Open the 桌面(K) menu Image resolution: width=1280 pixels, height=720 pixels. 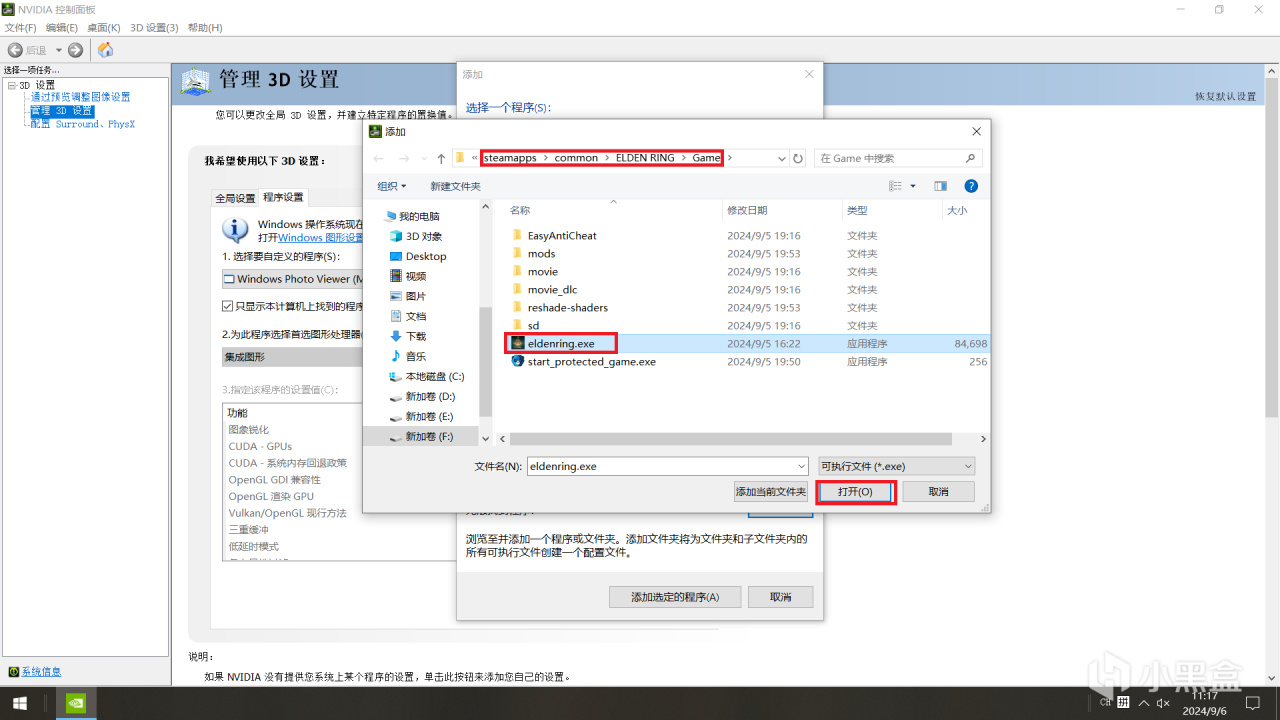(x=104, y=27)
